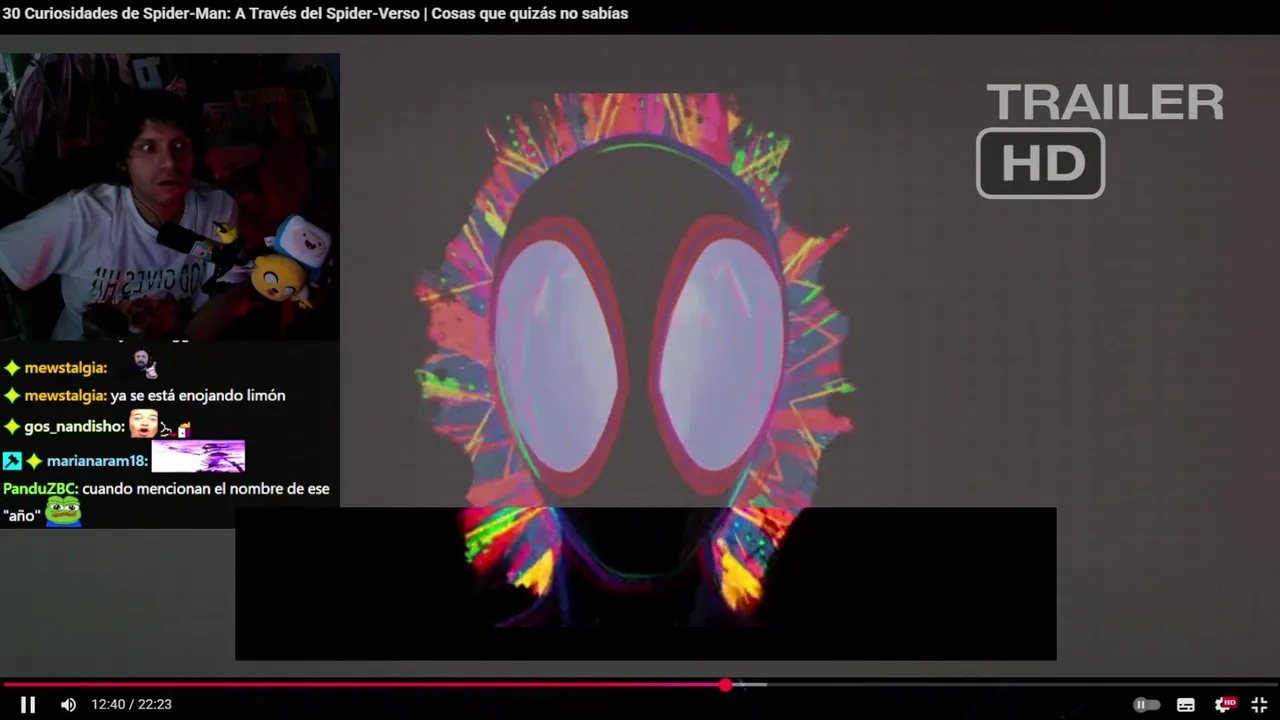The height and width of the screenshot is (720, 1280).
Task: Toggle the autoplay switch
Action: point(1146,704)
